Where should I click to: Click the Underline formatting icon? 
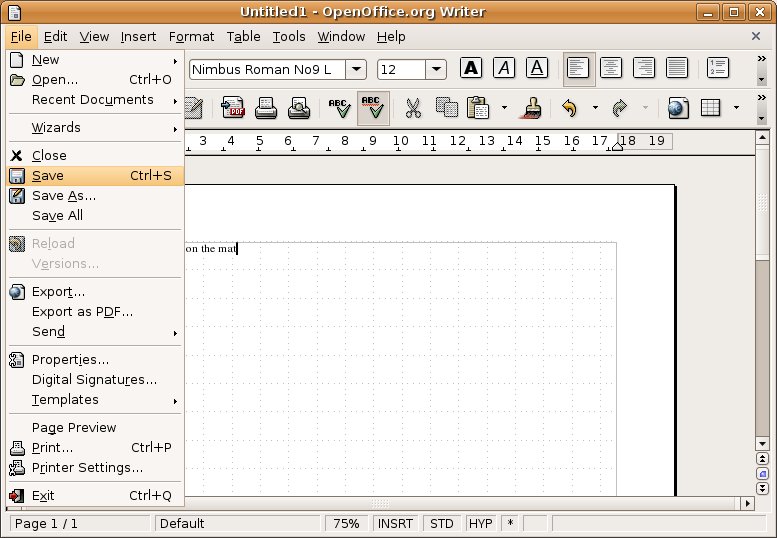537,68
